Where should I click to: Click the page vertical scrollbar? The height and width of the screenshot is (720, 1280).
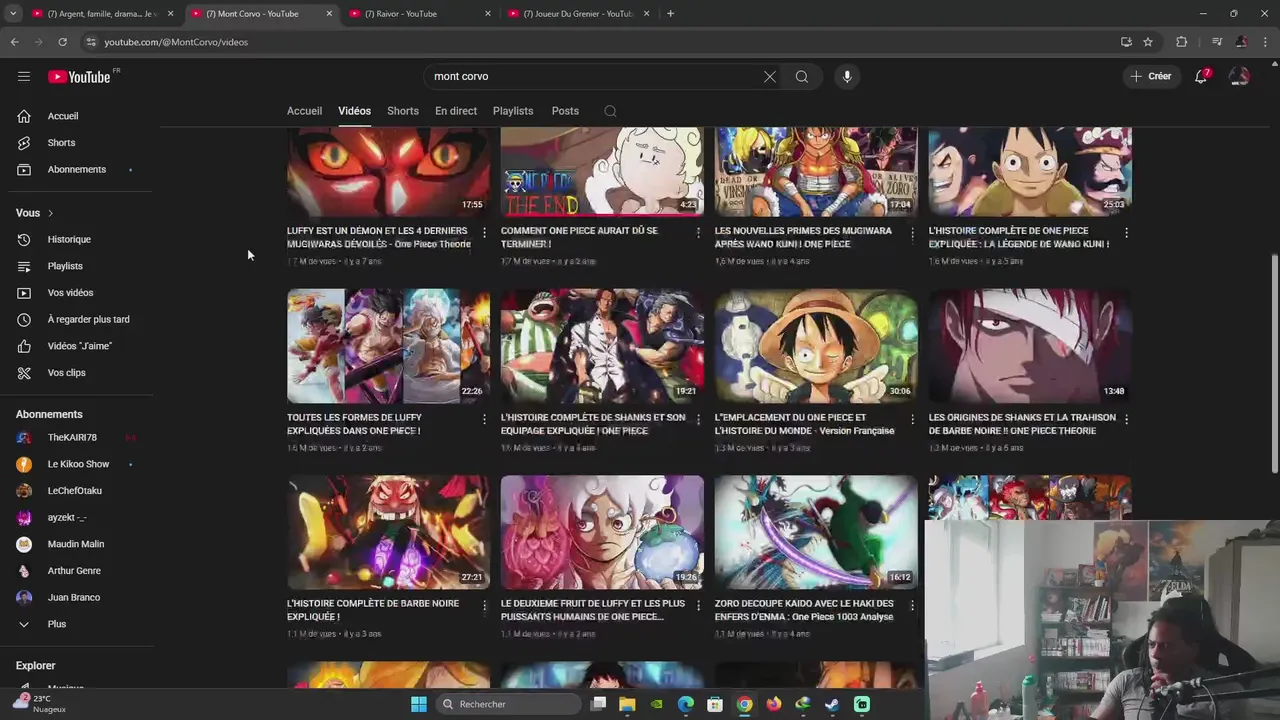tap(1274, 365)
